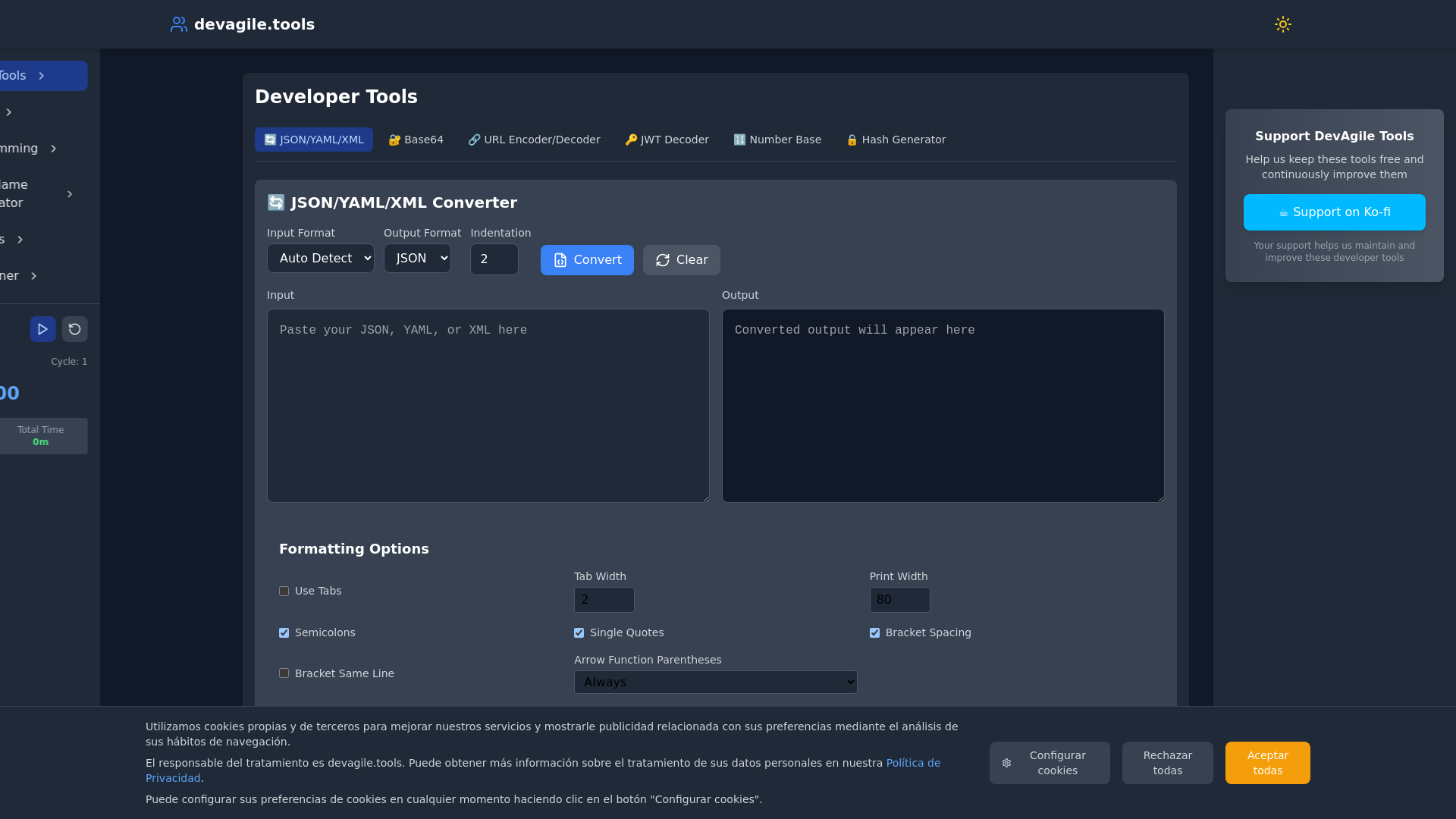The height and width of the screenshot is (819, 1456).
Task: Reset the timer with the circular arrow icon
Action: pyautogui.click(x=74, y=329)
